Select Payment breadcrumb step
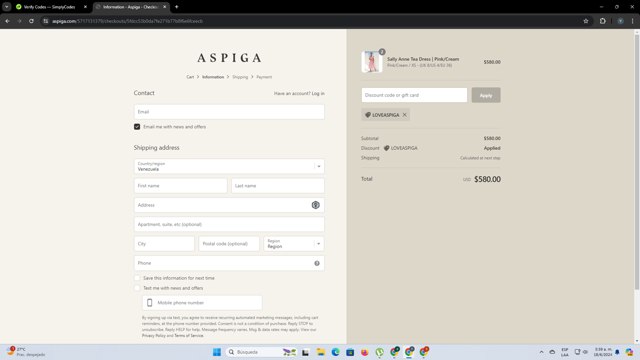Screen dimensions: 640x360 tap(264, 77)
